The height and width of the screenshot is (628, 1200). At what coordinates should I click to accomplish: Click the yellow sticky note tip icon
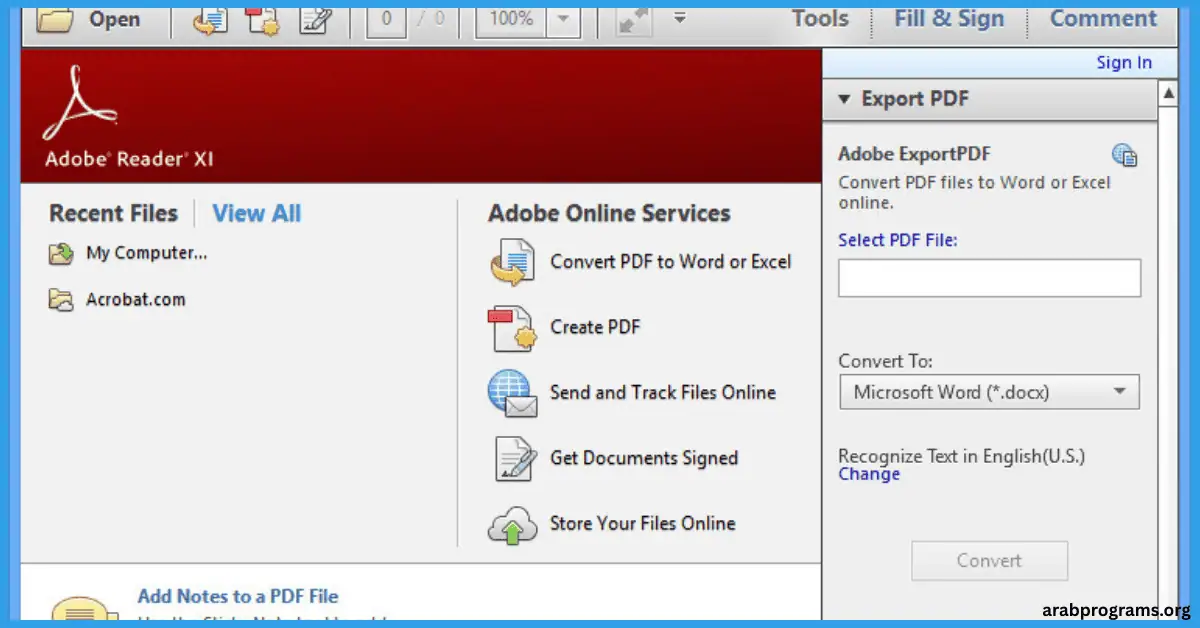(x=85, y=607)
